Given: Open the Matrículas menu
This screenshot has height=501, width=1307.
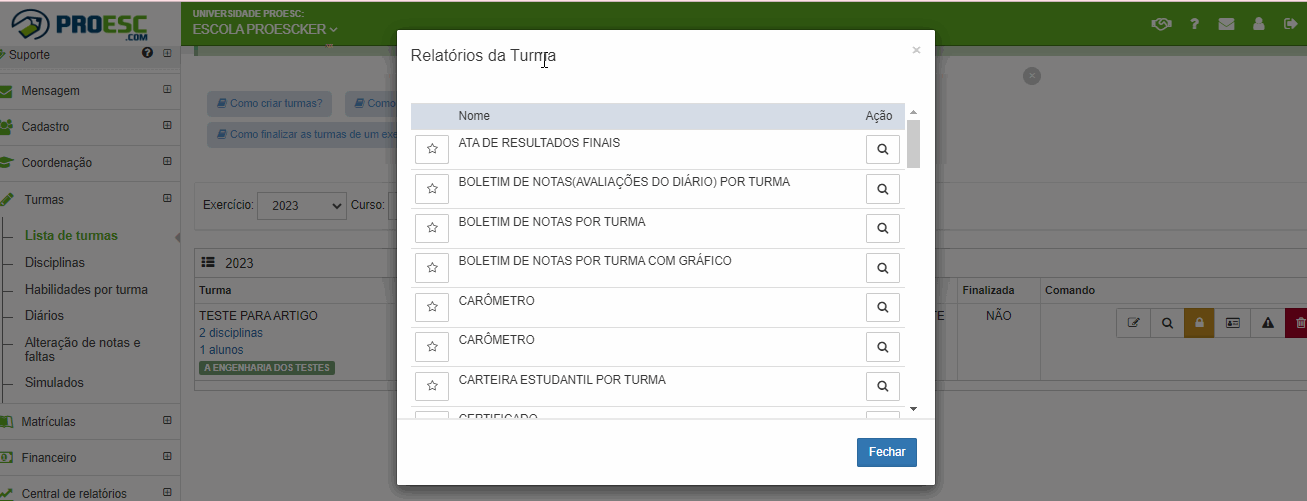Looking at the screenshot, I should click(x=48, y=422).
